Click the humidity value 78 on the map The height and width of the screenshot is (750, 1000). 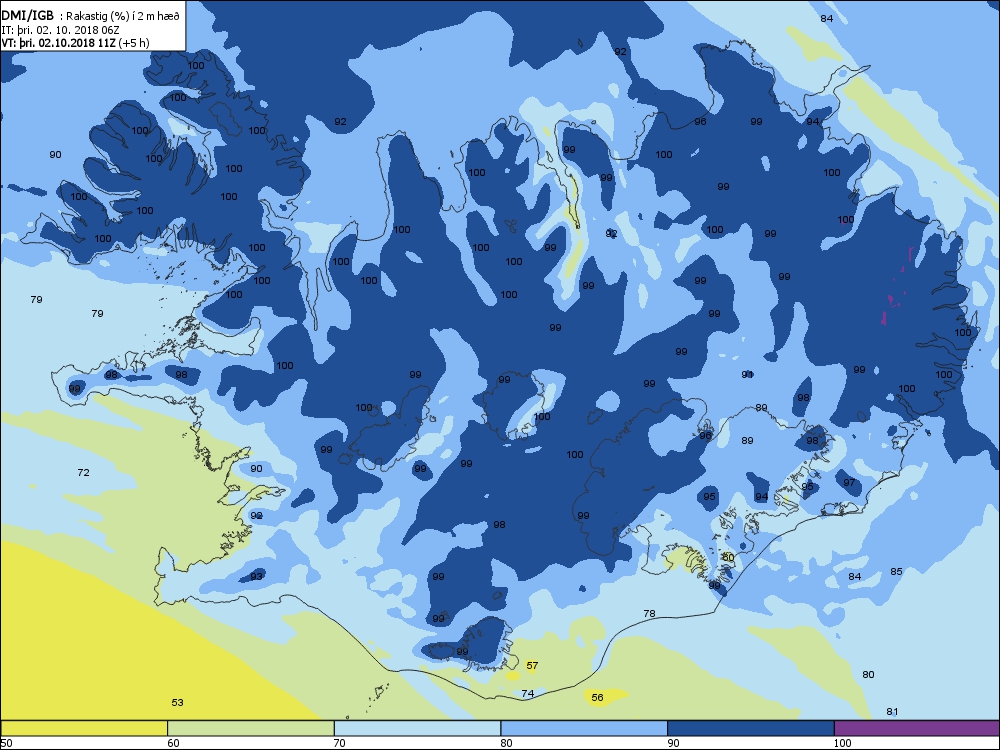click(x=649, y=614)
